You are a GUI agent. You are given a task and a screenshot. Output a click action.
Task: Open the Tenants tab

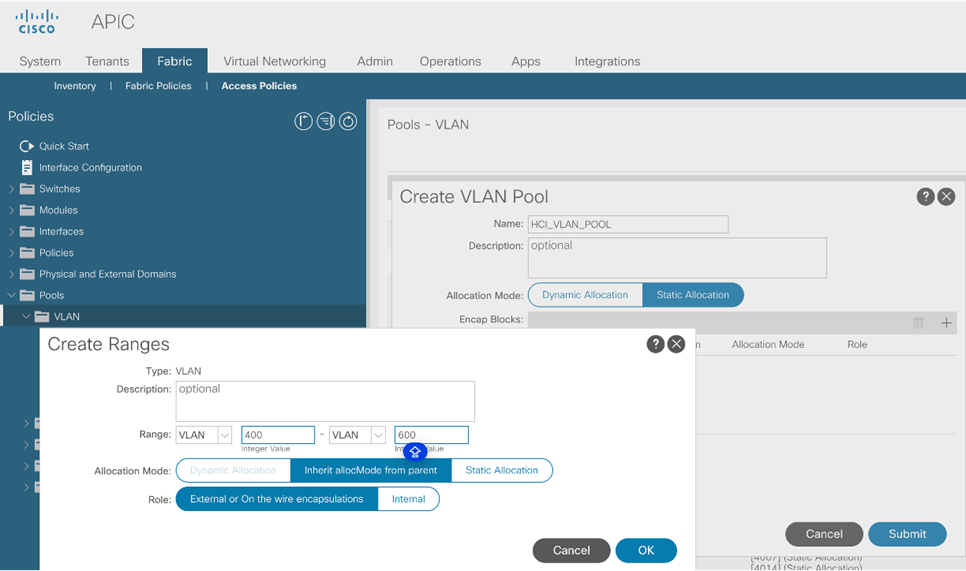(x=107, y=61)
